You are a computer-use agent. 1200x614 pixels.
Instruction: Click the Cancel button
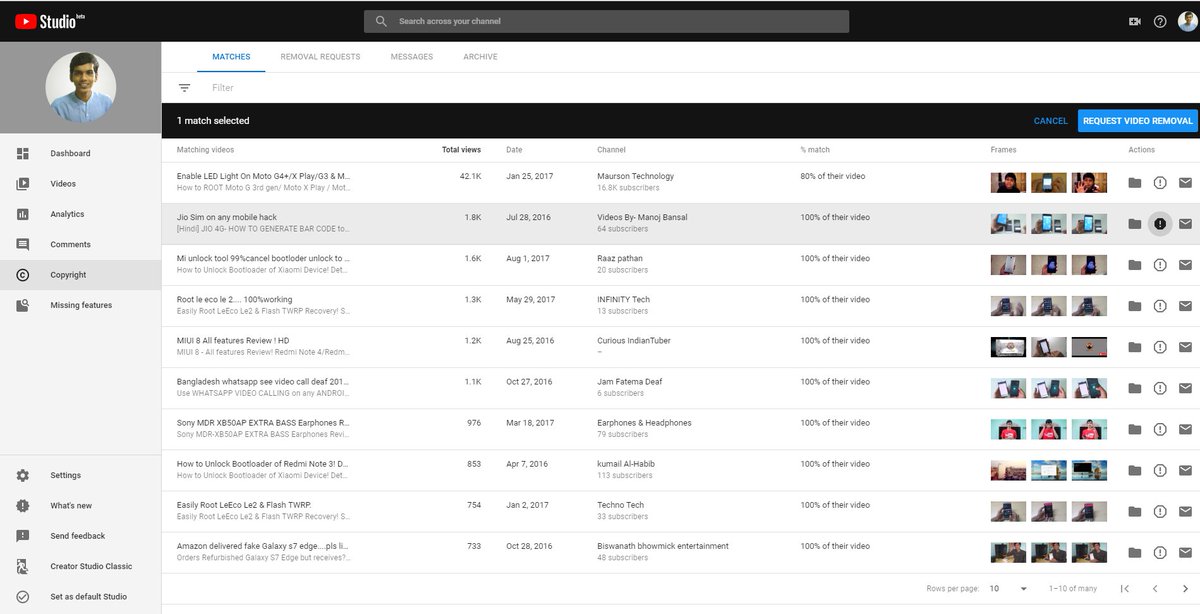pyautogui.click(x=1050, y=121)
